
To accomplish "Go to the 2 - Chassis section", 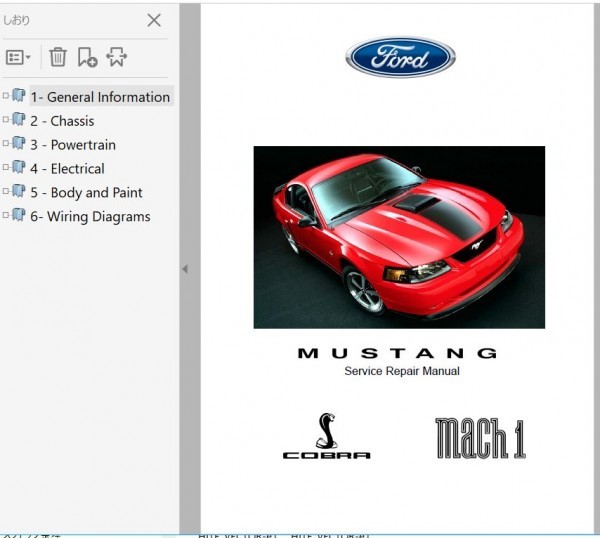I will tap(62, 121).
